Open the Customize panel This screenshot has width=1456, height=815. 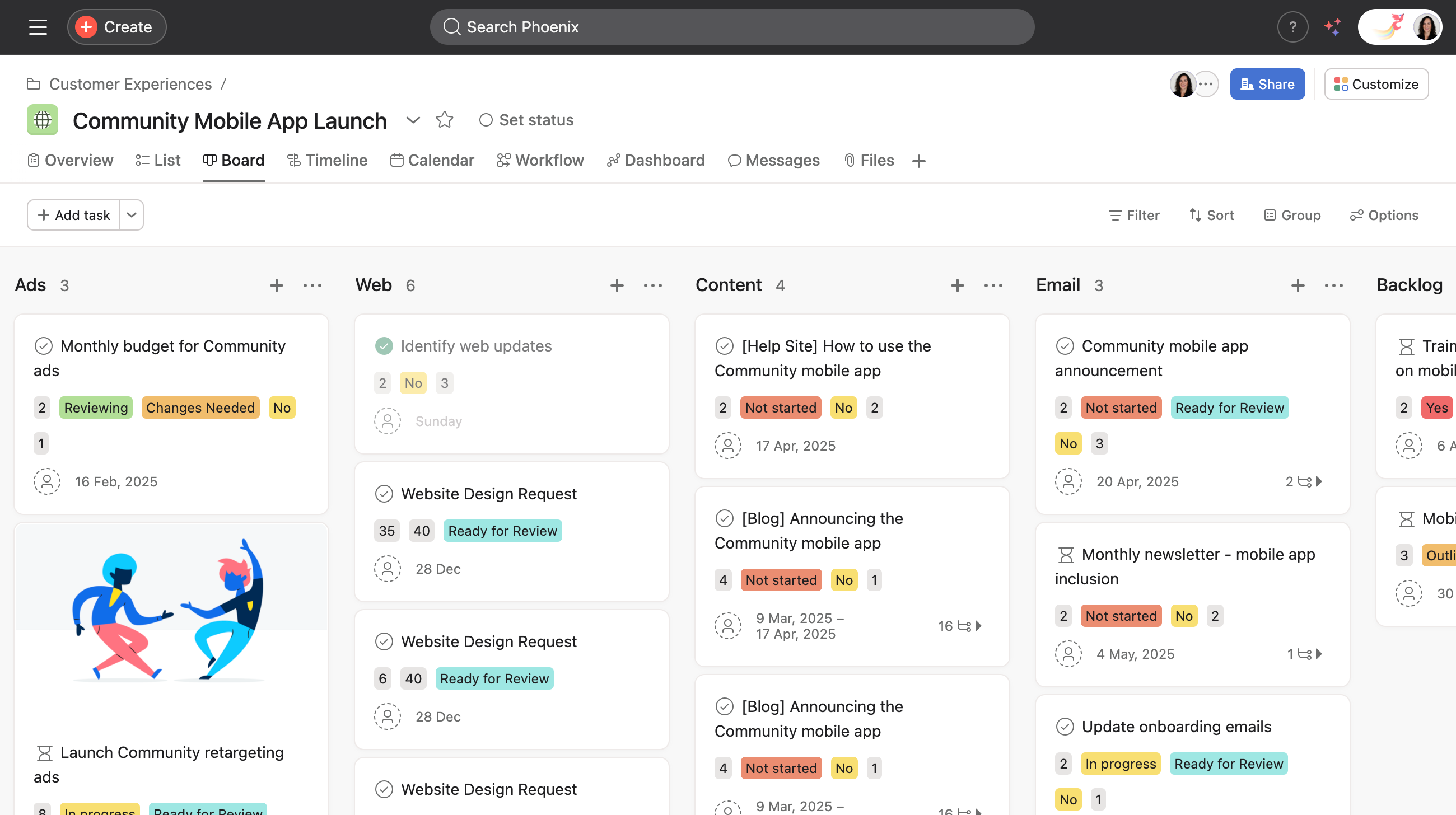pos(1376,84)
